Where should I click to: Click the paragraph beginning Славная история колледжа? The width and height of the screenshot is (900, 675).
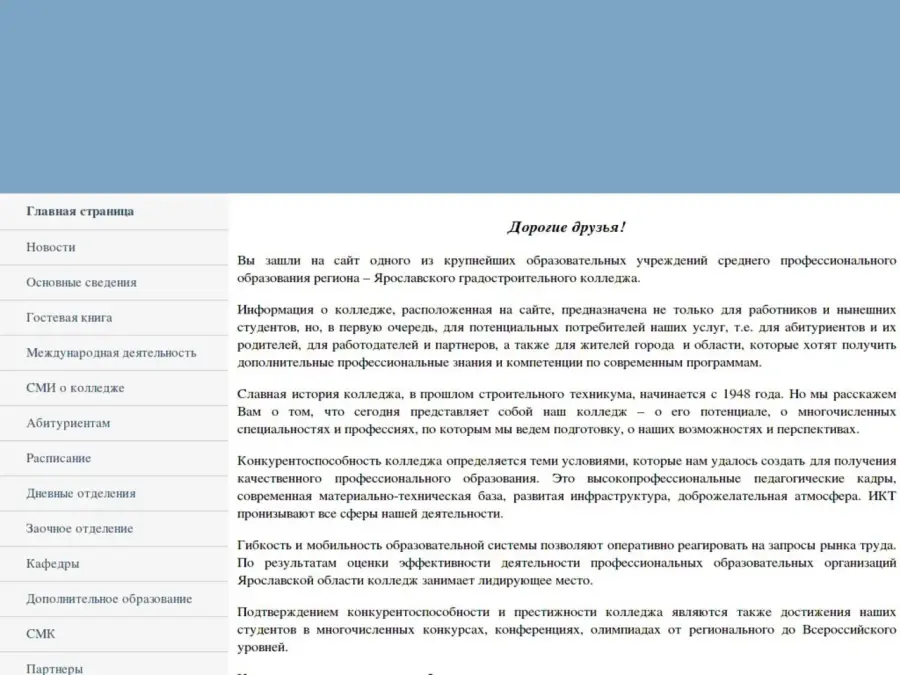tap(566, 412)
